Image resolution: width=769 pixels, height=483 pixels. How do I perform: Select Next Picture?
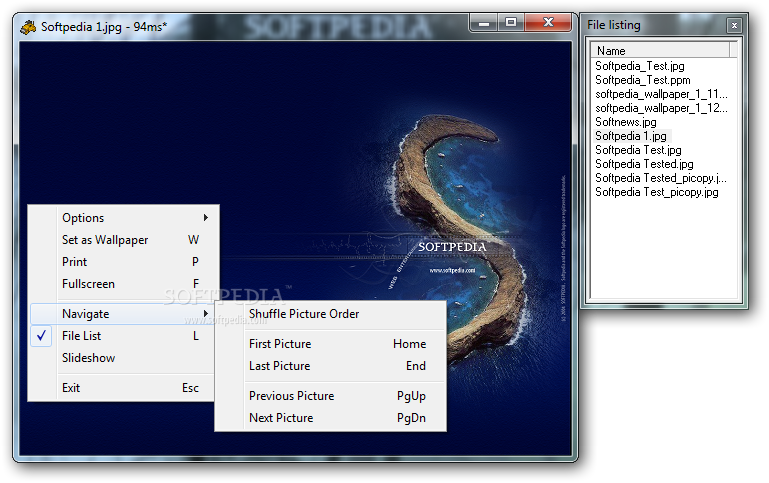point(331,418)
